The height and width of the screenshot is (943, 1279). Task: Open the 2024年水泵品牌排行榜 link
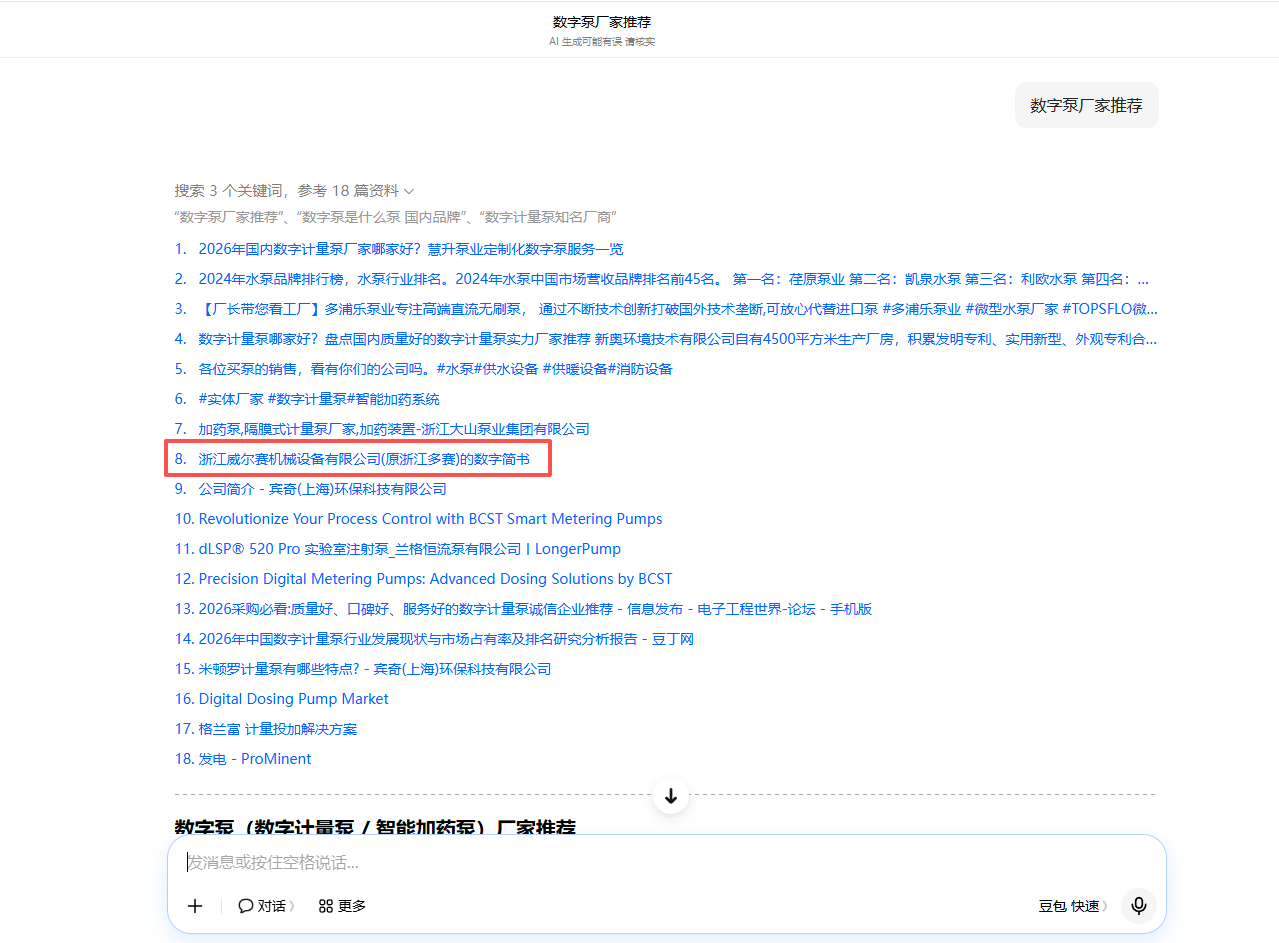coord(674,279)
